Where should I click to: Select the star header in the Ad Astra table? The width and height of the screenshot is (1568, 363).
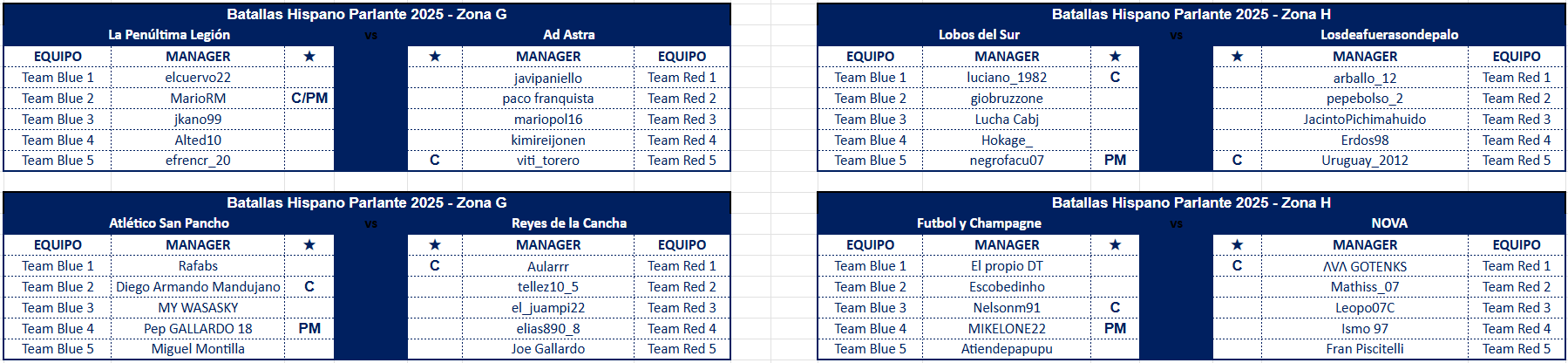[435, 57]
